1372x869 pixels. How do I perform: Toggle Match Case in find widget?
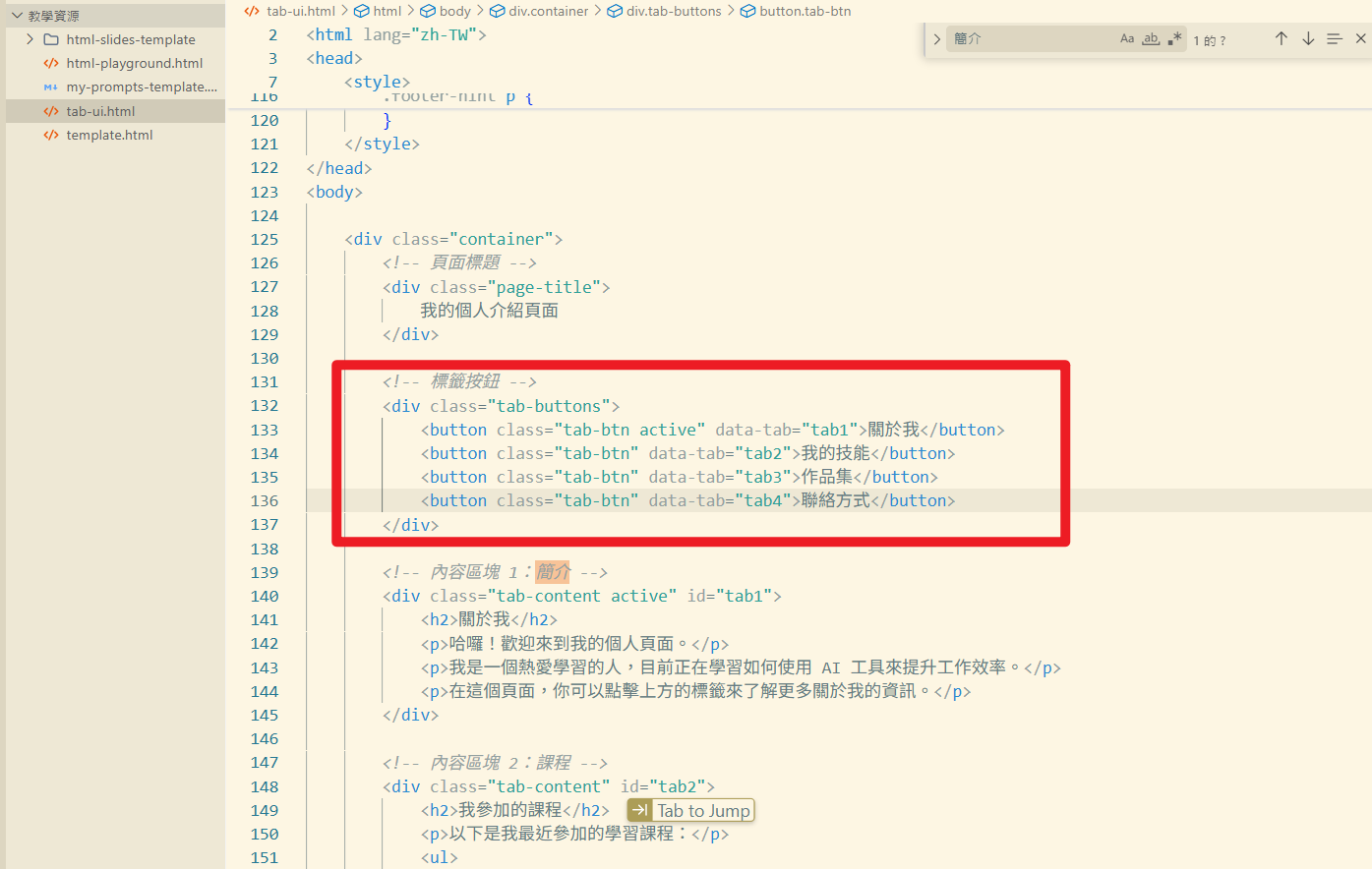[x=1127, y=39]
